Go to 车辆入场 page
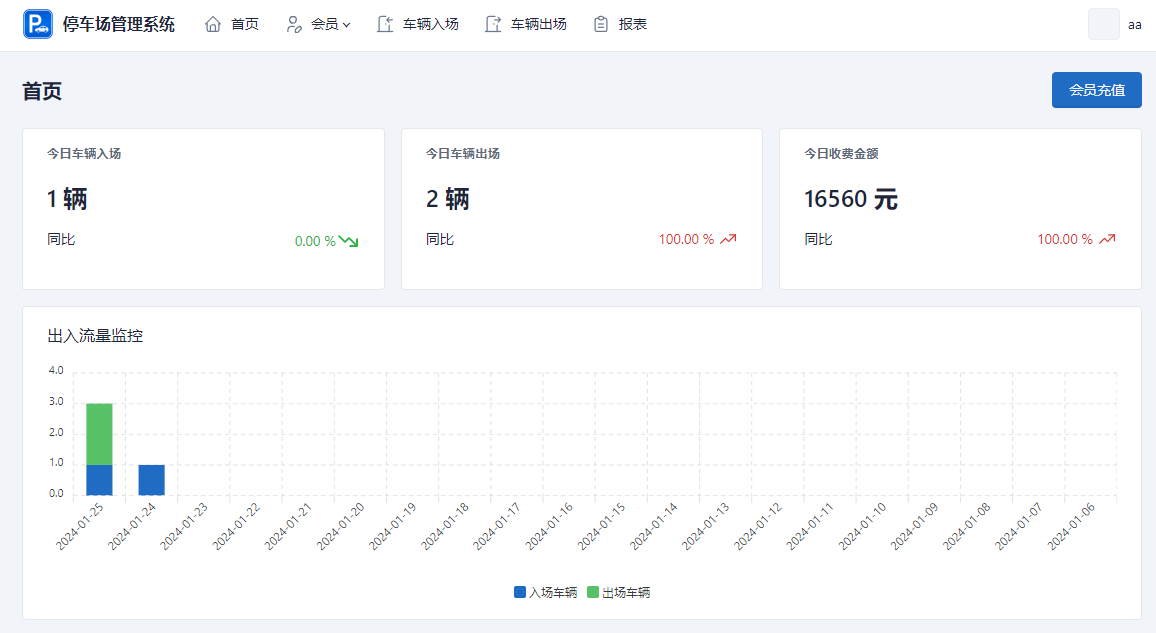This screenshot has width=1156, height=633. 431,24
